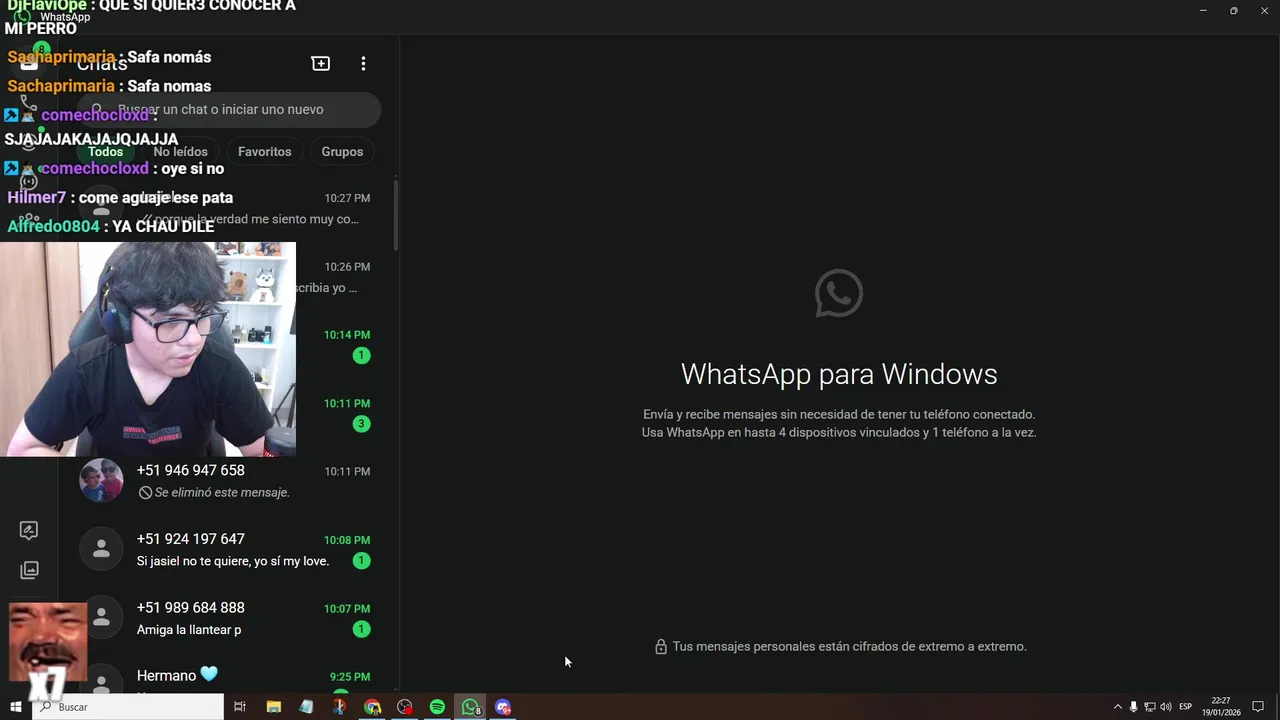Open the Windows notification center
1280x720 pixels.
coord(1258,707)
